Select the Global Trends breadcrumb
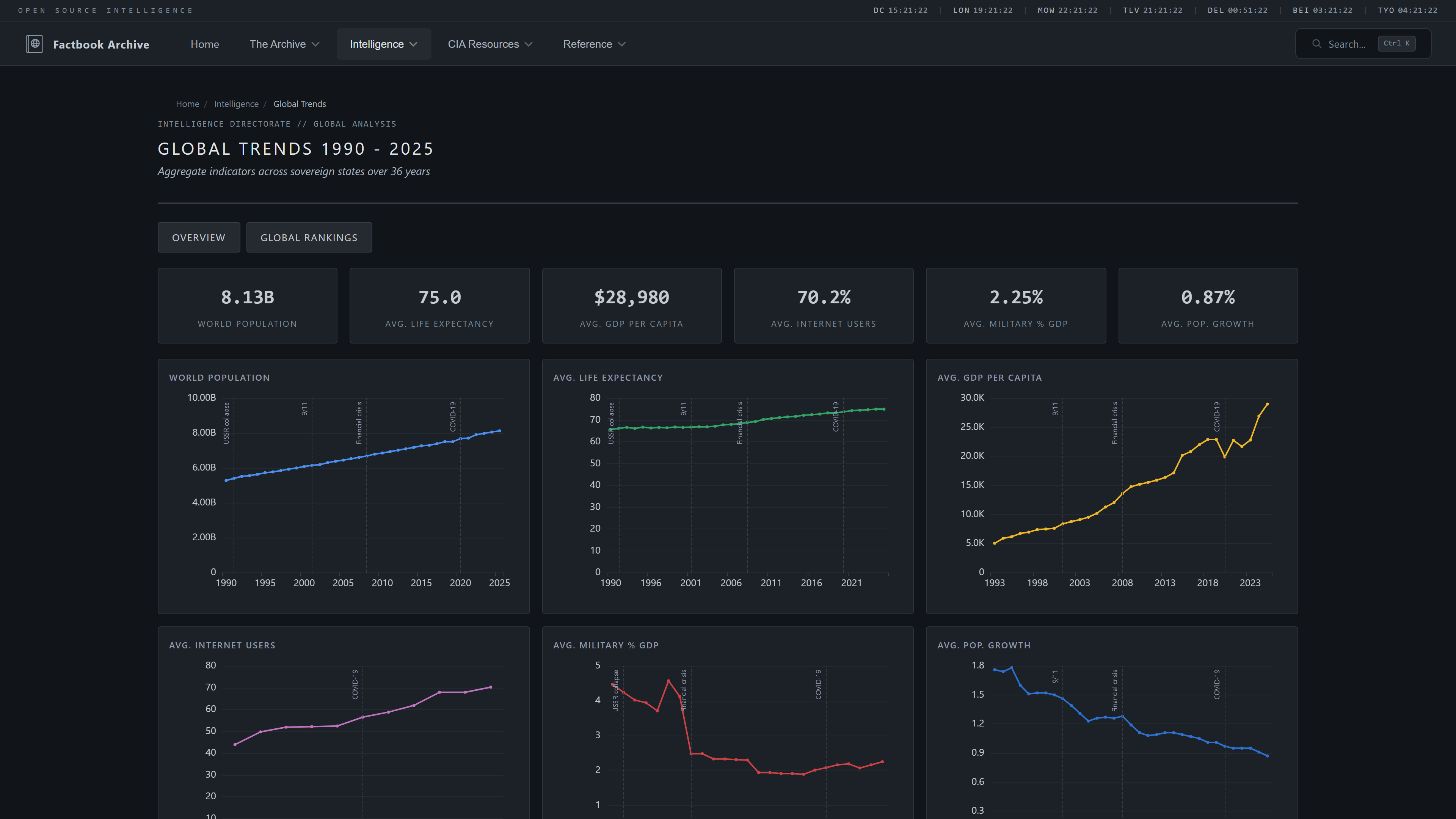This screenshot has height=819, width=1456. (x=300, y=104)
